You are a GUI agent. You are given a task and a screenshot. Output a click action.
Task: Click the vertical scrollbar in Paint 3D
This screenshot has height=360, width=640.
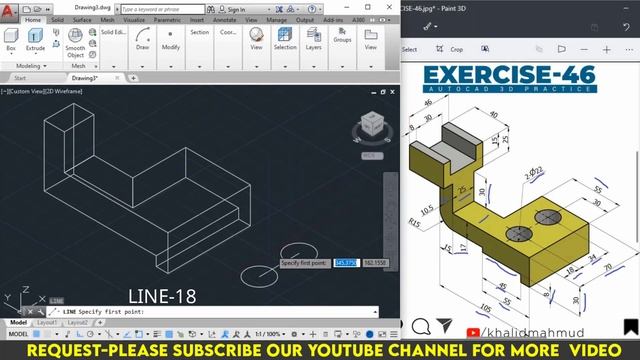(637, 198)
